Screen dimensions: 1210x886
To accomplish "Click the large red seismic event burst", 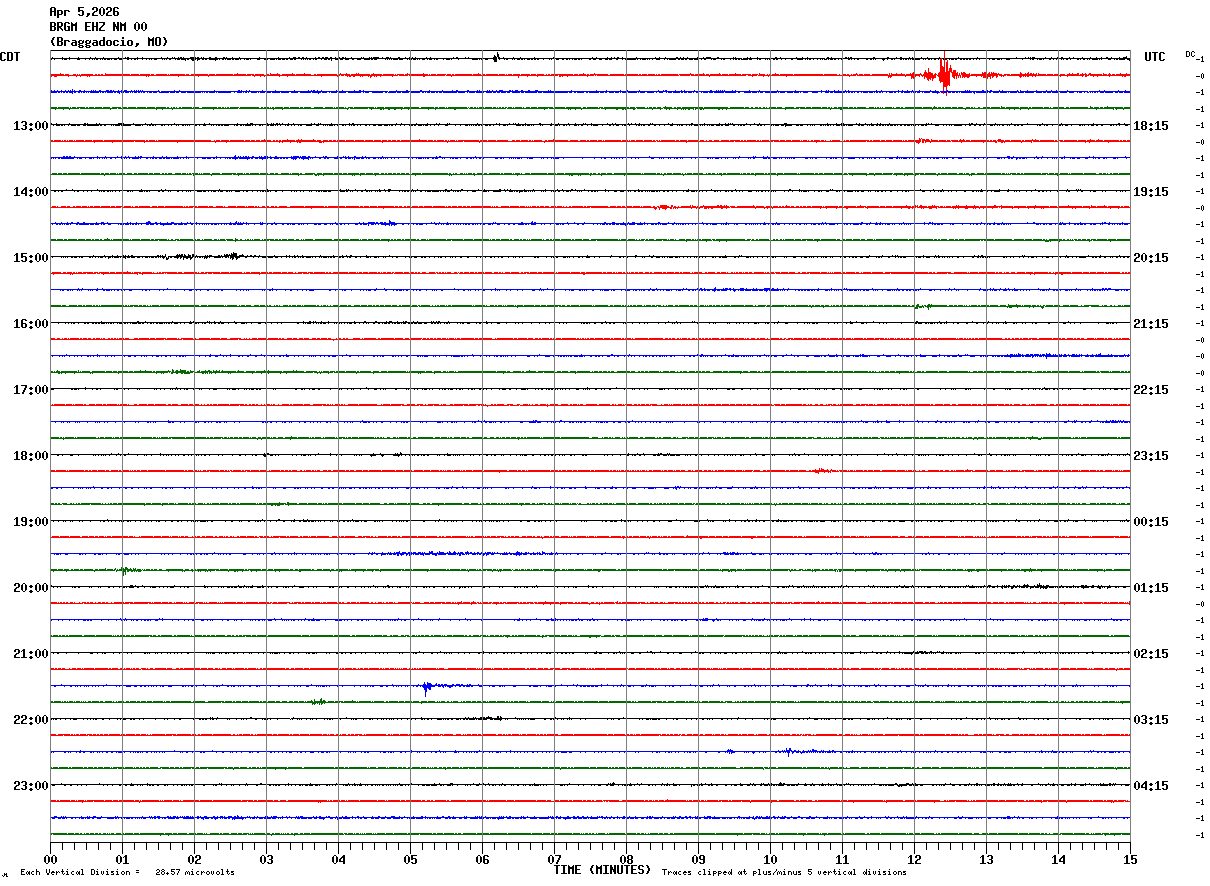I will point(944,74).
